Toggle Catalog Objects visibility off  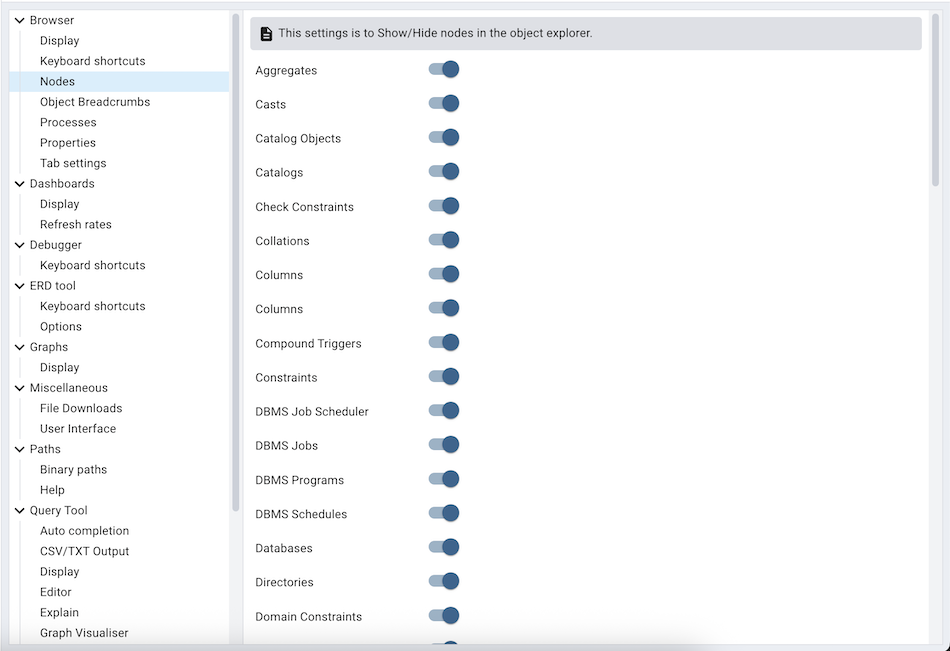[x=443, y=137]
